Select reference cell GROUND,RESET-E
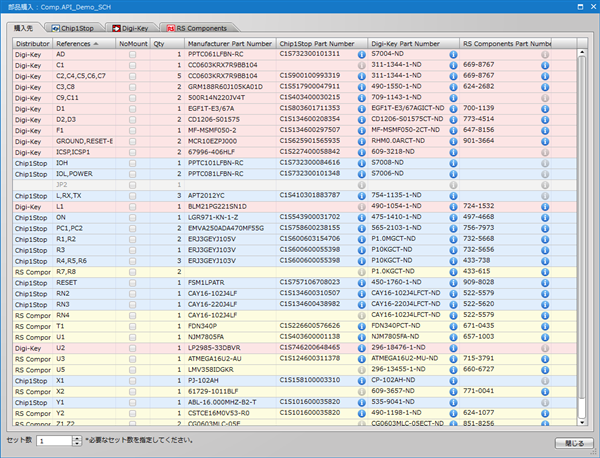Image resolution: width=600 pixels, height=458 pixels. (84, 142)
